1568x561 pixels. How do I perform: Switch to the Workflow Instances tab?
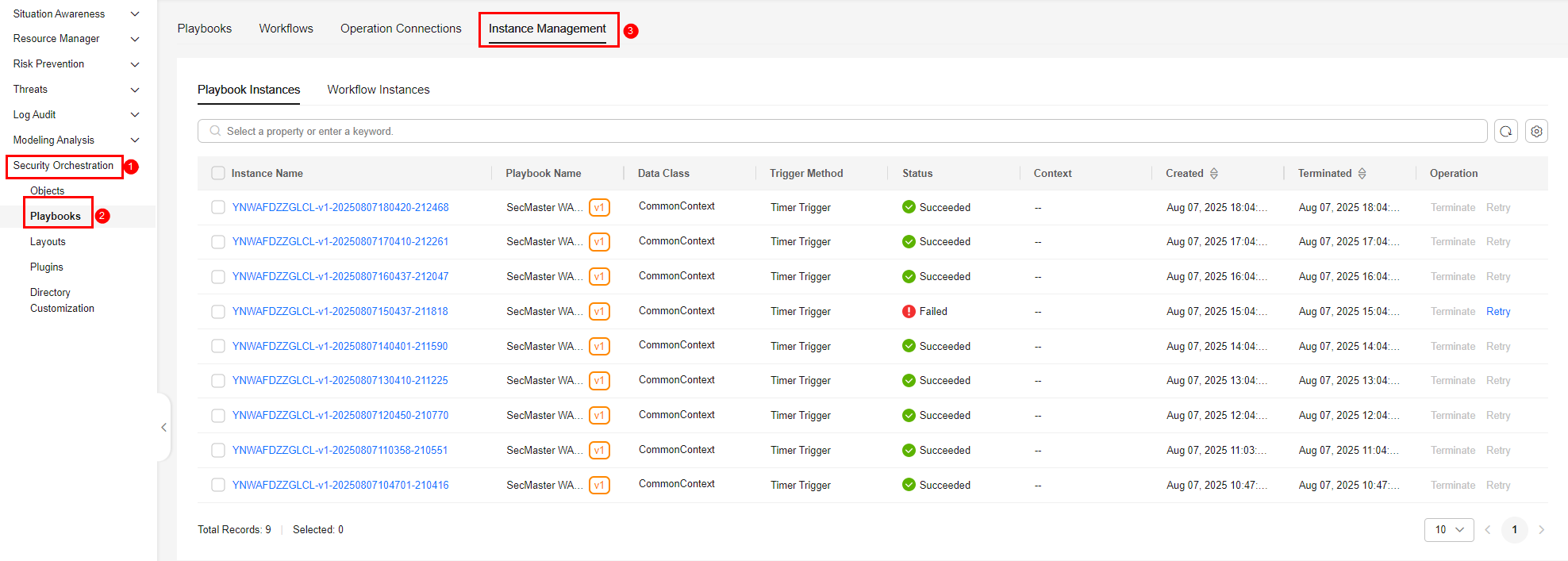(x=379, y=90)
